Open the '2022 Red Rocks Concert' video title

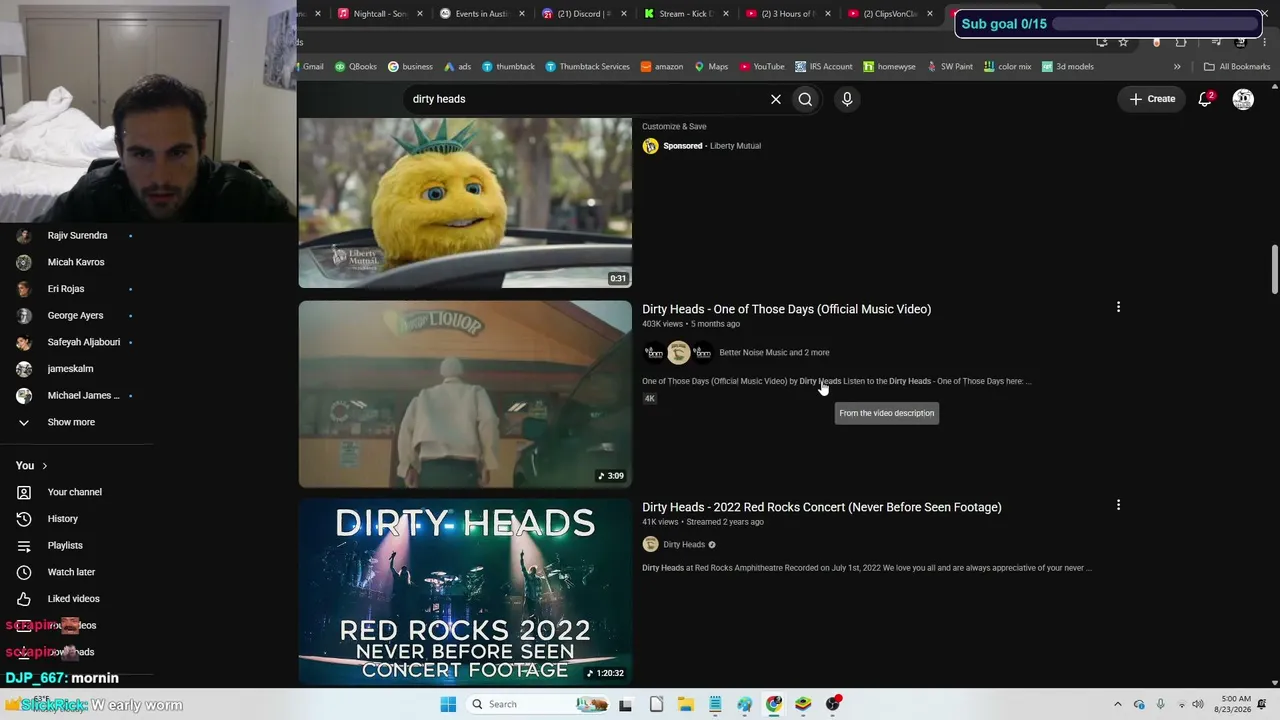coord(821,507)
